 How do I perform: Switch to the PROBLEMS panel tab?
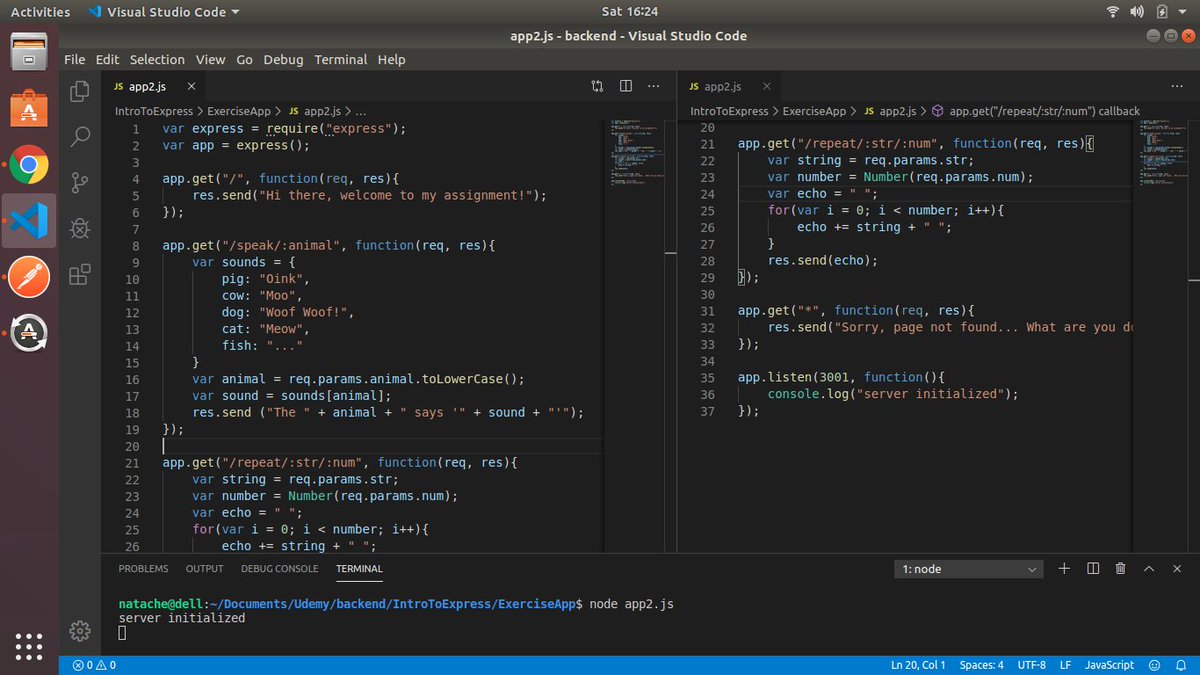(x=144, y=569)
